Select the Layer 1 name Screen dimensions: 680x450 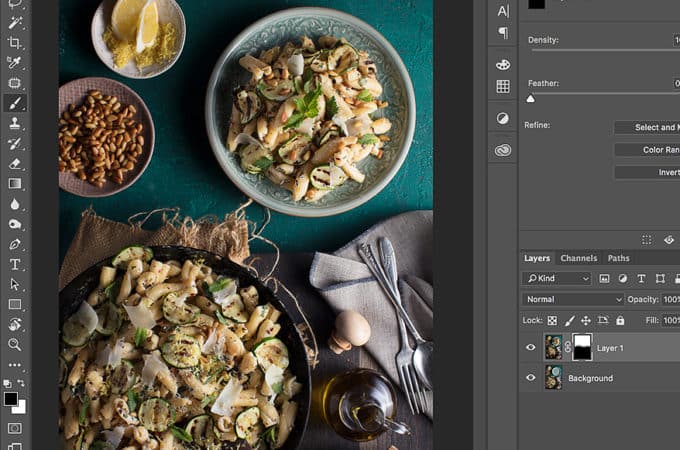pos(610,348)
